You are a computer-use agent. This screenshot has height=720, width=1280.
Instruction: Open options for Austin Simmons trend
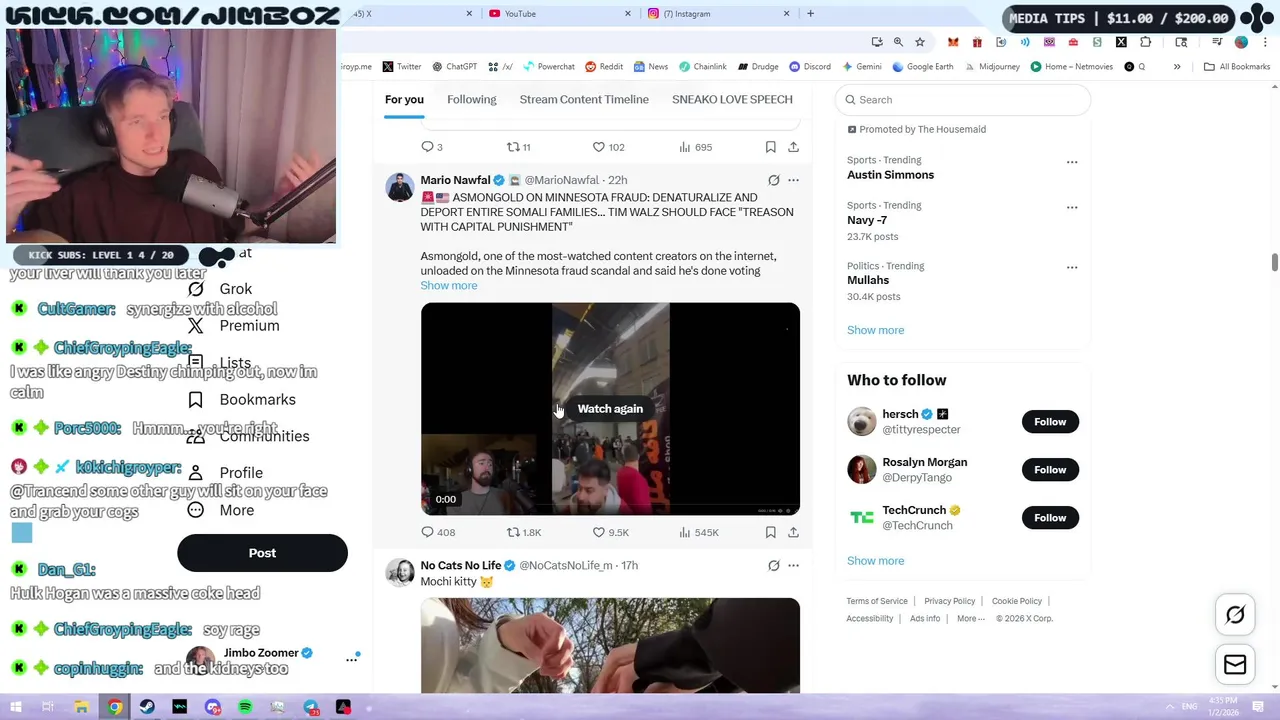point(1072,162)
